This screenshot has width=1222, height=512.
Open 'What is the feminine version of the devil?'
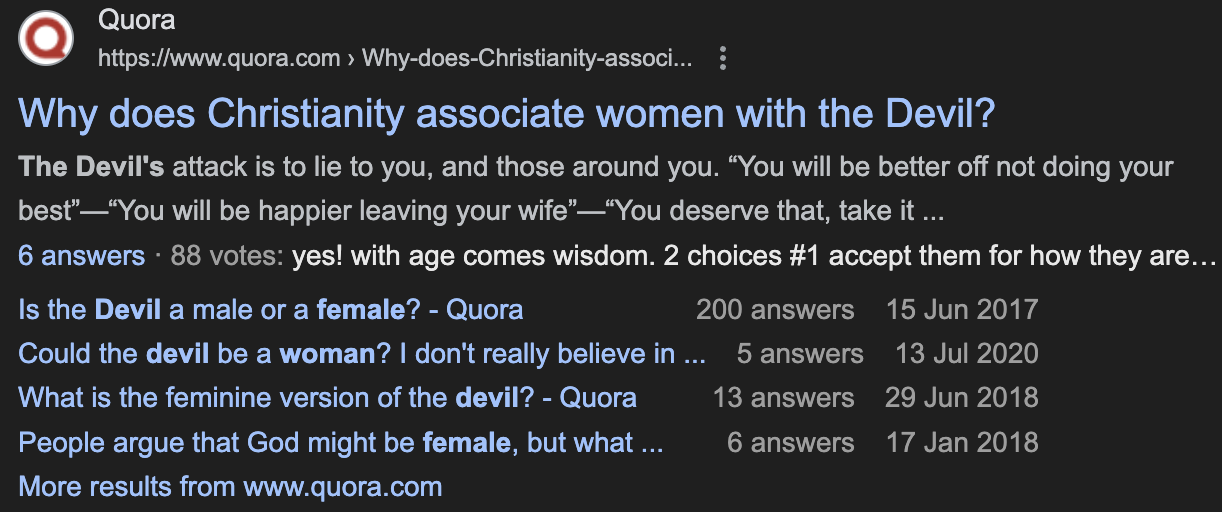pyautogui.click(x=327, y=397)
